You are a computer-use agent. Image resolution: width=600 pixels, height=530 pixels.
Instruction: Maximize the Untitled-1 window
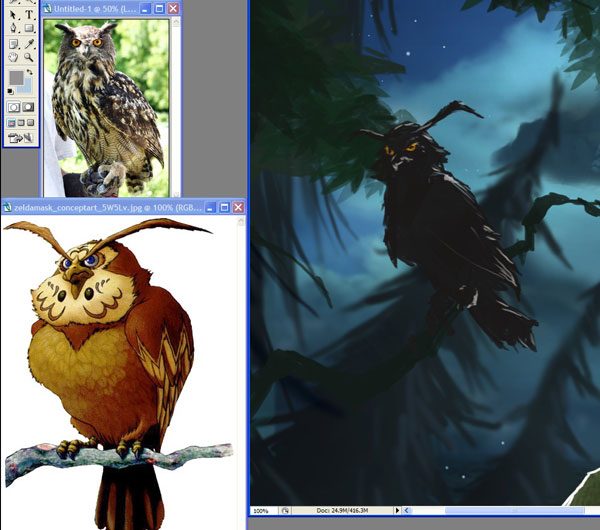coord(159,9)
